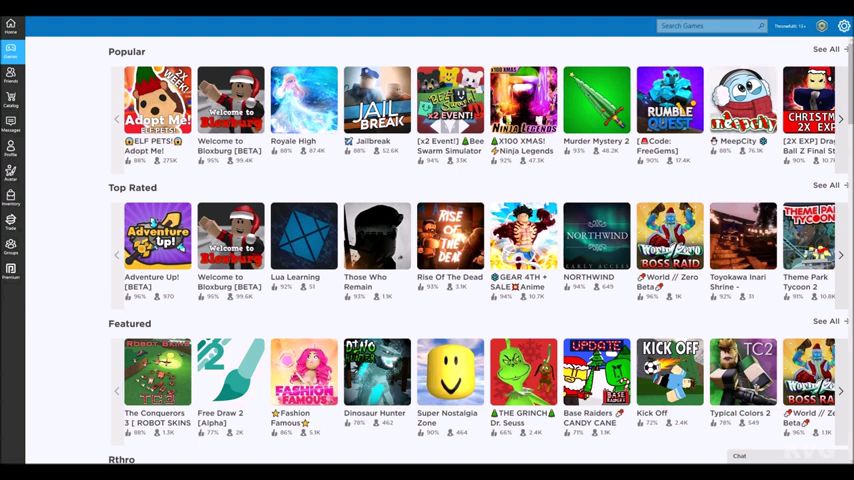This screenshot has height=480, width=854.
Task: Click the Robux icon in top bar
Action: tap(822, 26)
